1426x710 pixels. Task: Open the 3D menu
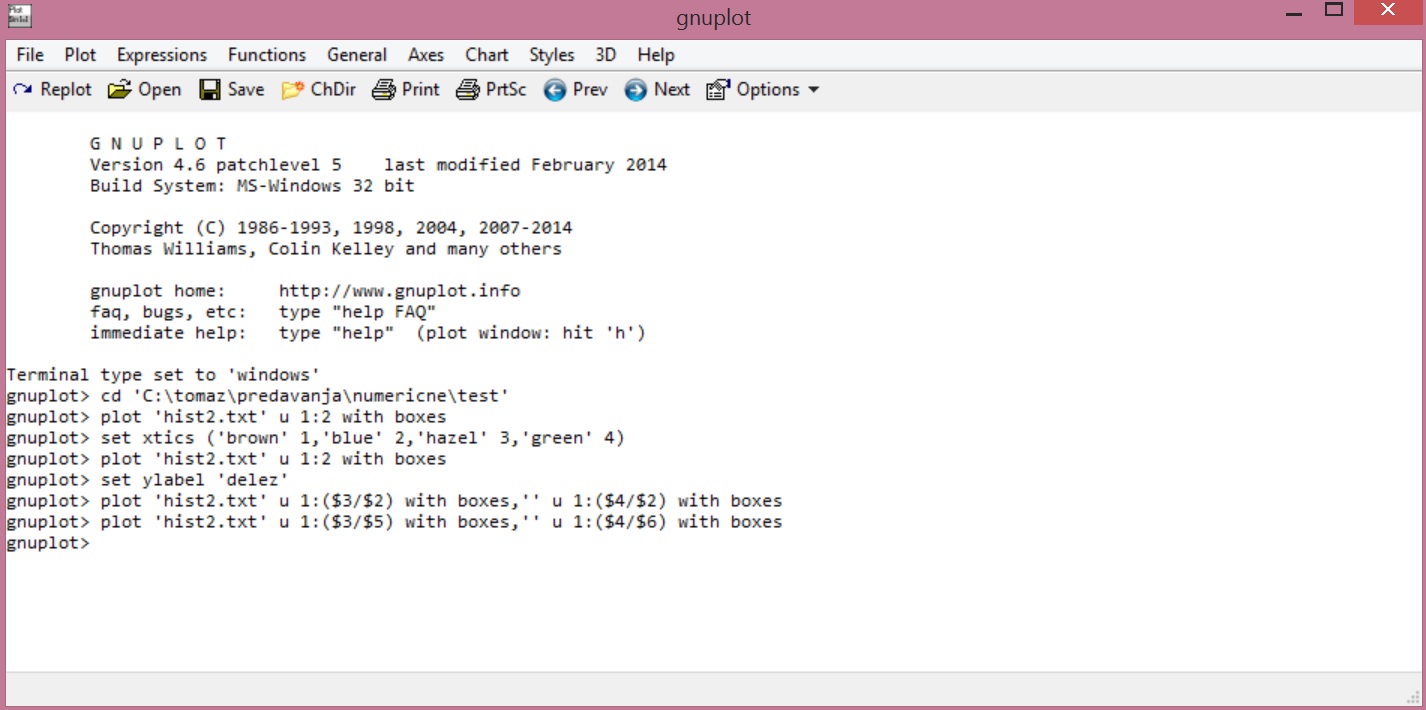coord(606,55)
